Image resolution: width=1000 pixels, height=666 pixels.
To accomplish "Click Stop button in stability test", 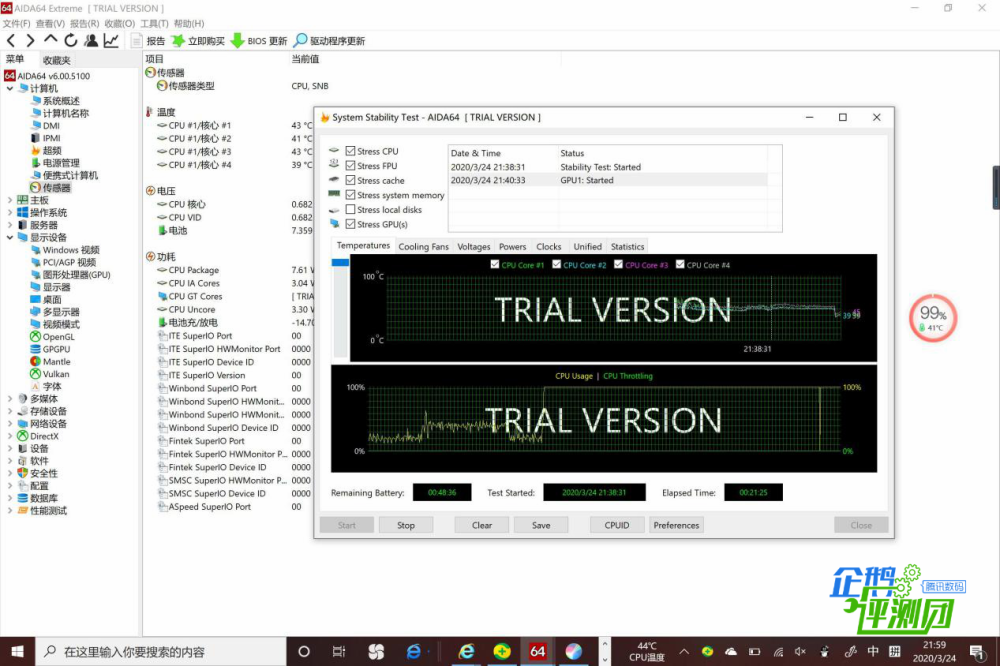I will [406, 525].
